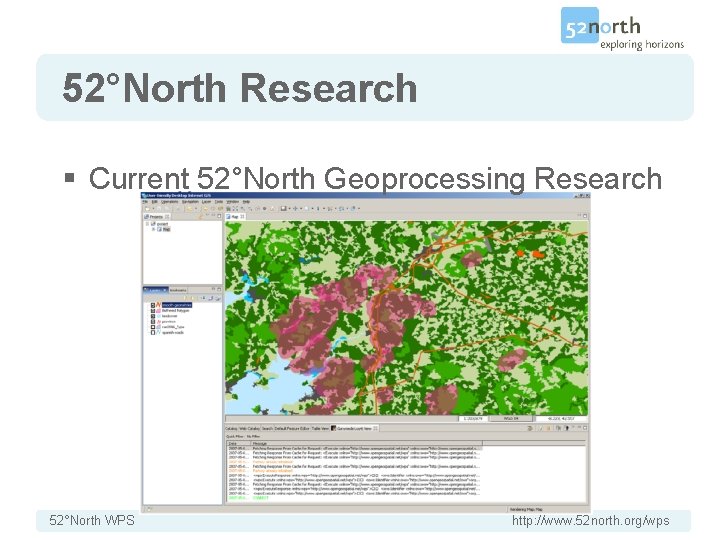Select the first orange log row

(x=354, y=462)
